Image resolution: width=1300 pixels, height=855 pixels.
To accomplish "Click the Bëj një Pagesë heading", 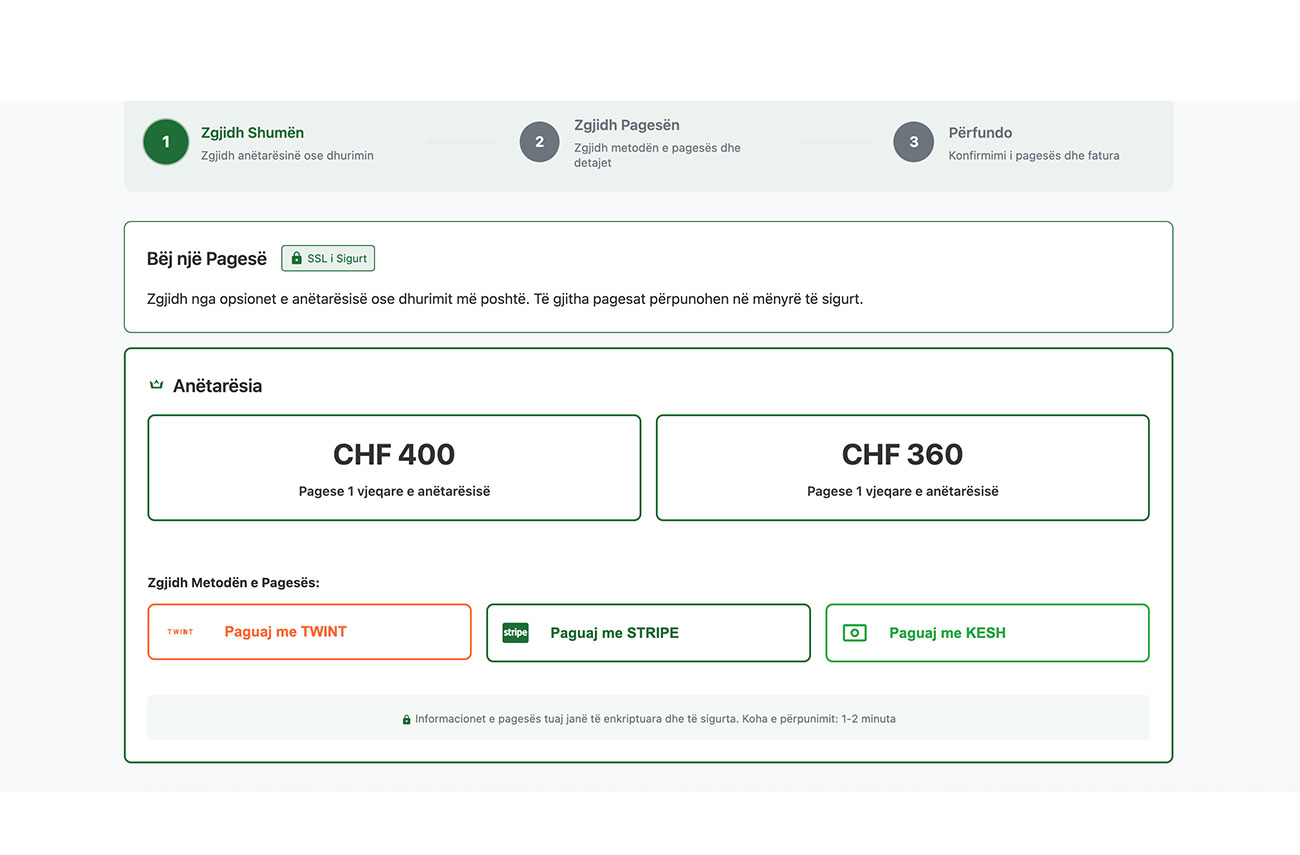I will coord(207,259).
